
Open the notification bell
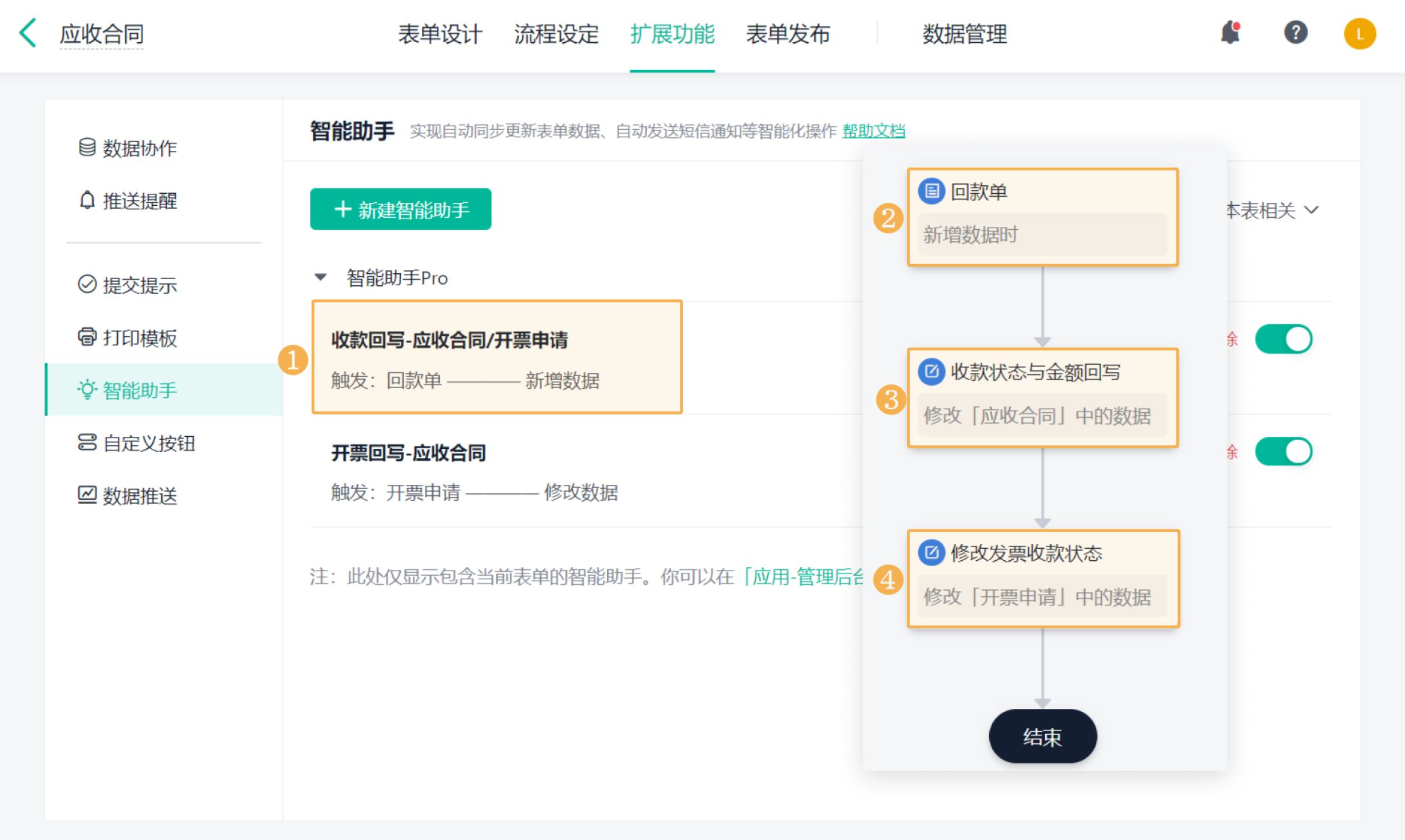coord(1231,32)
